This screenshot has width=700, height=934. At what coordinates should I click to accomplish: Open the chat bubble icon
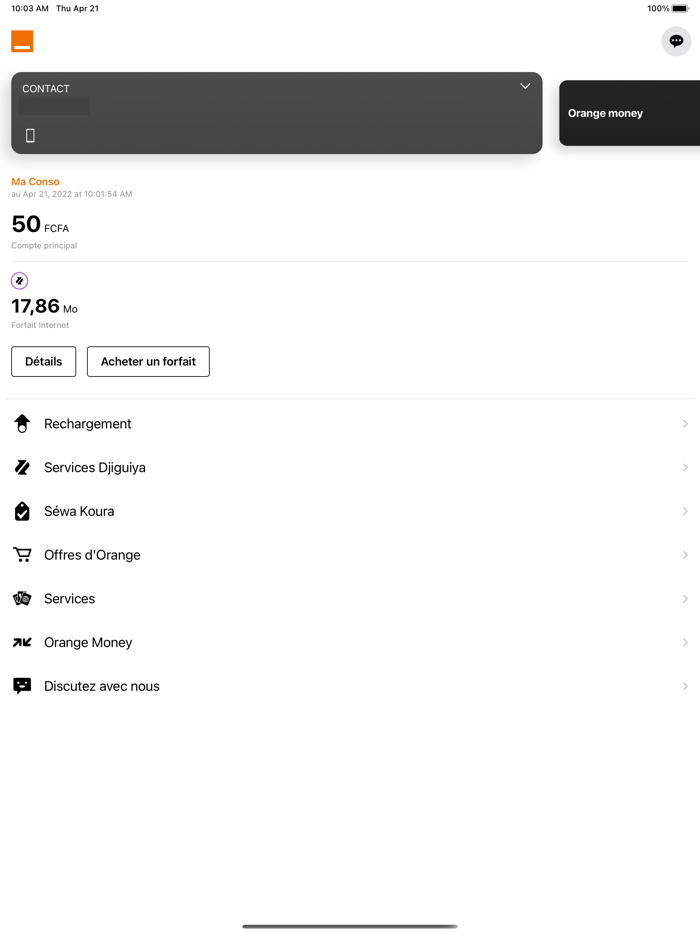[x=676, y=41]
